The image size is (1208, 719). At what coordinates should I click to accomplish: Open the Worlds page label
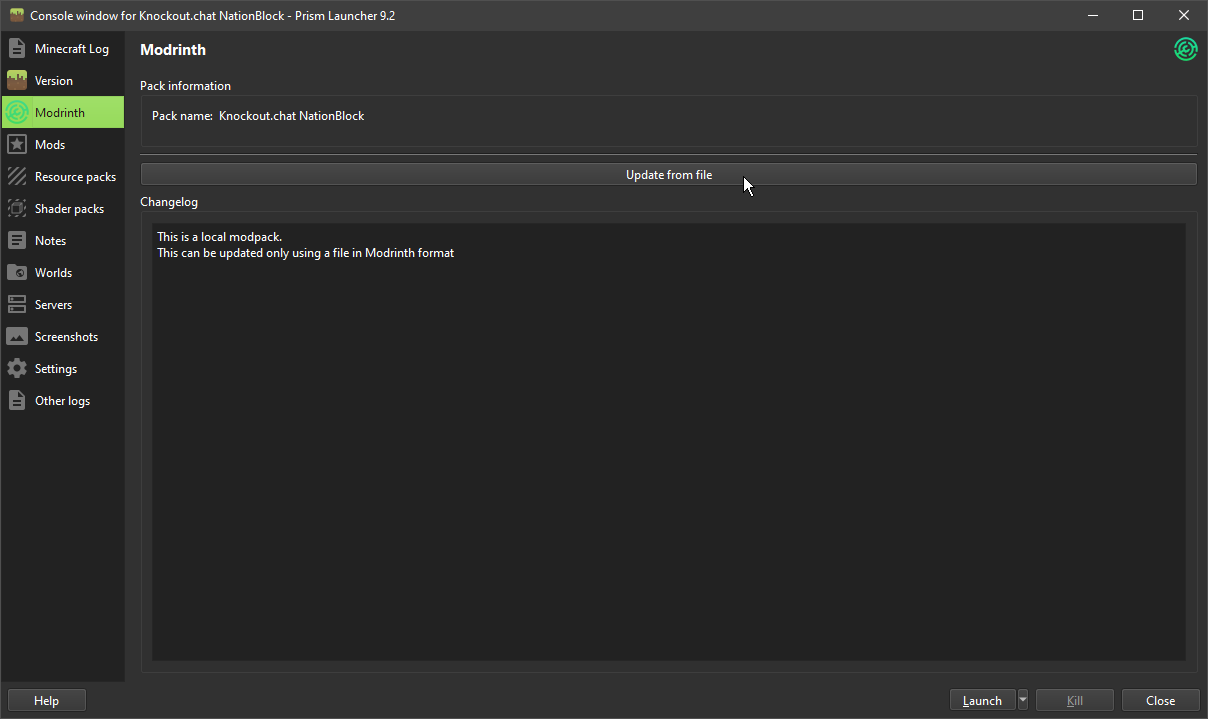[53, 272]
